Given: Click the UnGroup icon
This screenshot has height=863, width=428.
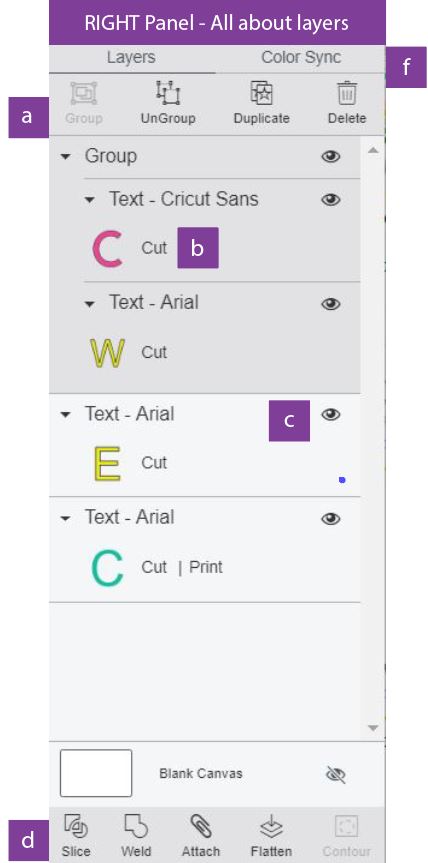Looking at the screenshot, I should [168, 94].
